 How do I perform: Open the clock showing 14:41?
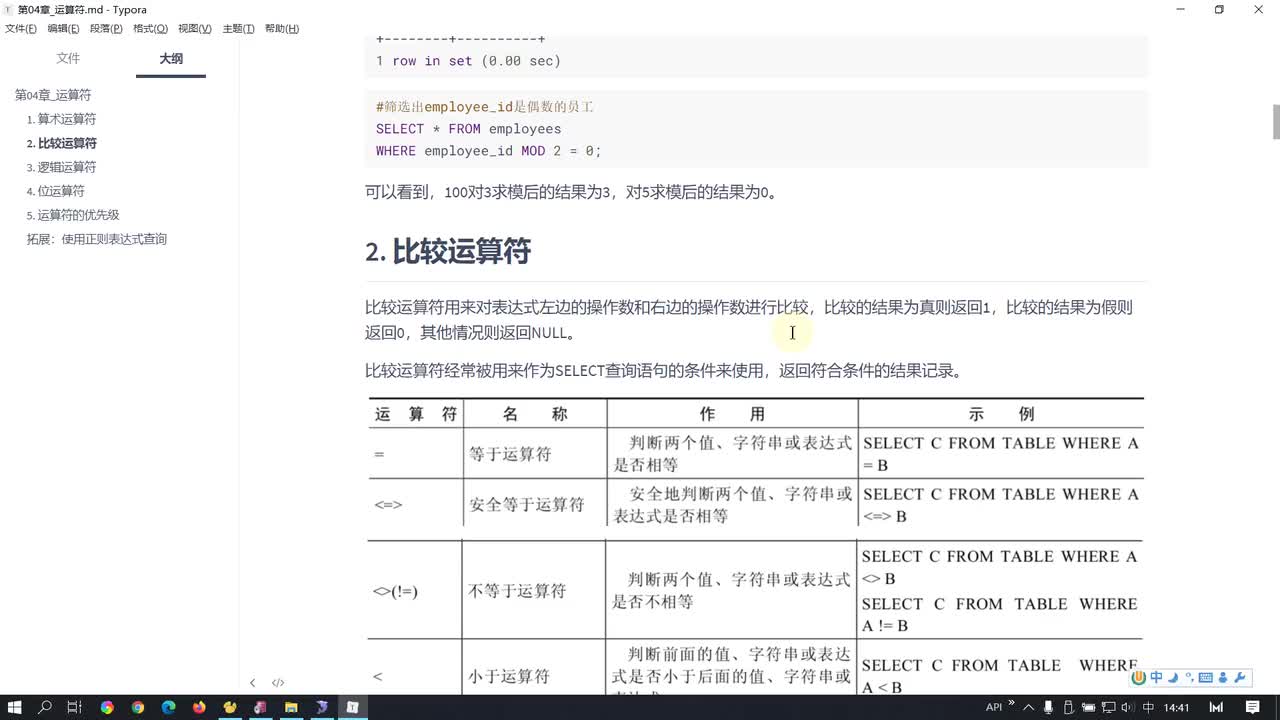point(1177,707)
